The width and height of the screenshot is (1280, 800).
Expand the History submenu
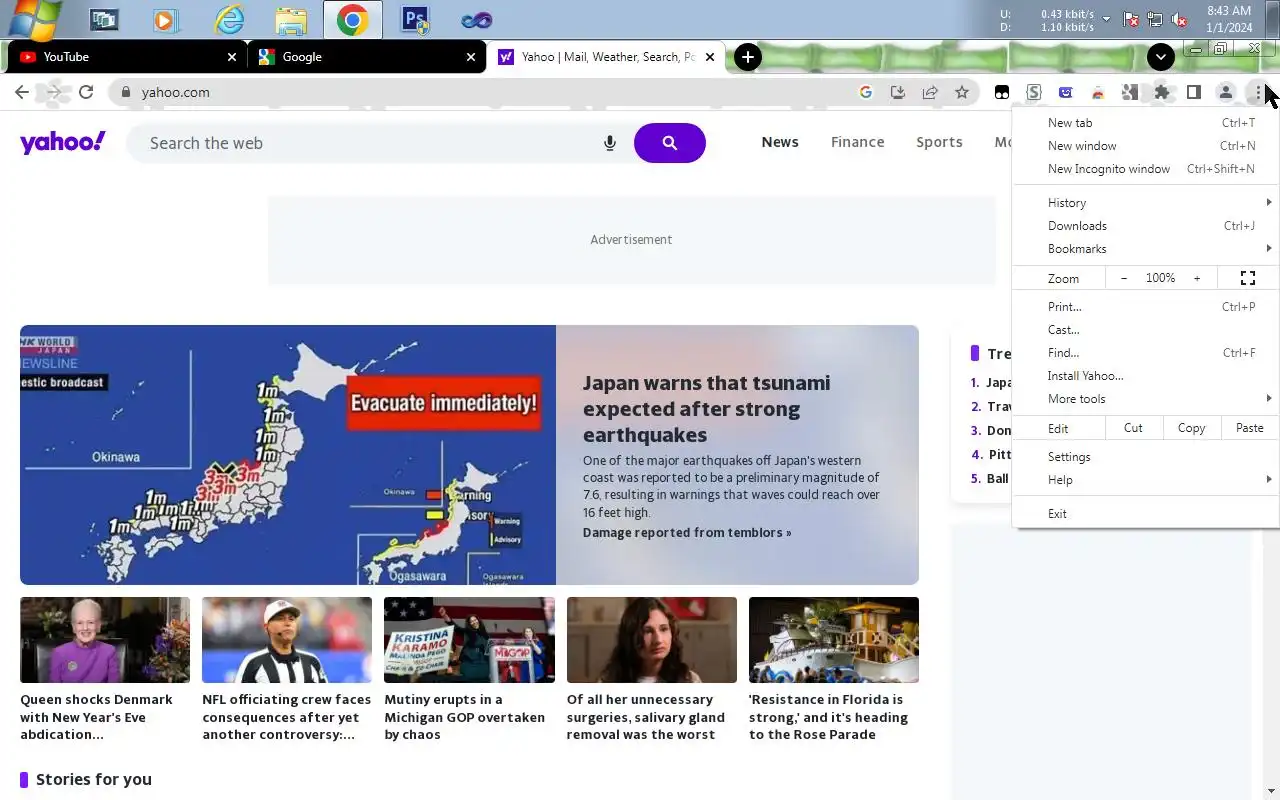(x=1146, y=203)
